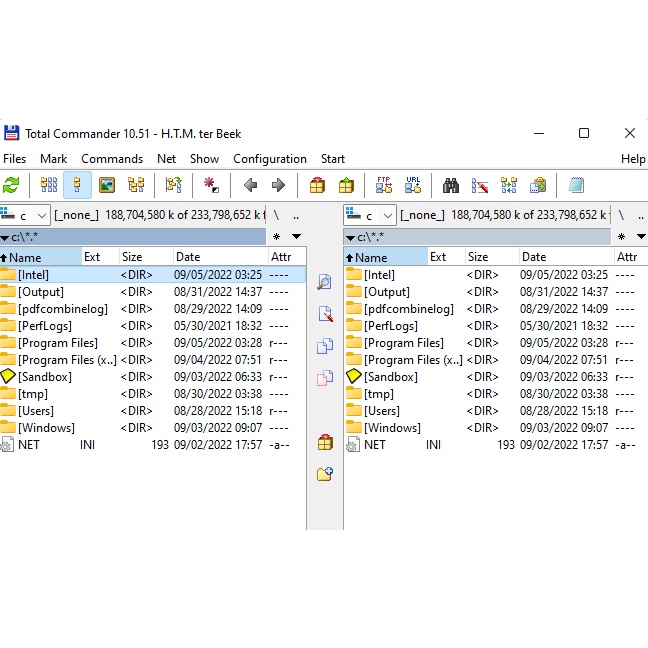This screenshot has height=648, width=648.
Task: Toggle the highlighted full details view button
Action: click(x=78, y=185)
